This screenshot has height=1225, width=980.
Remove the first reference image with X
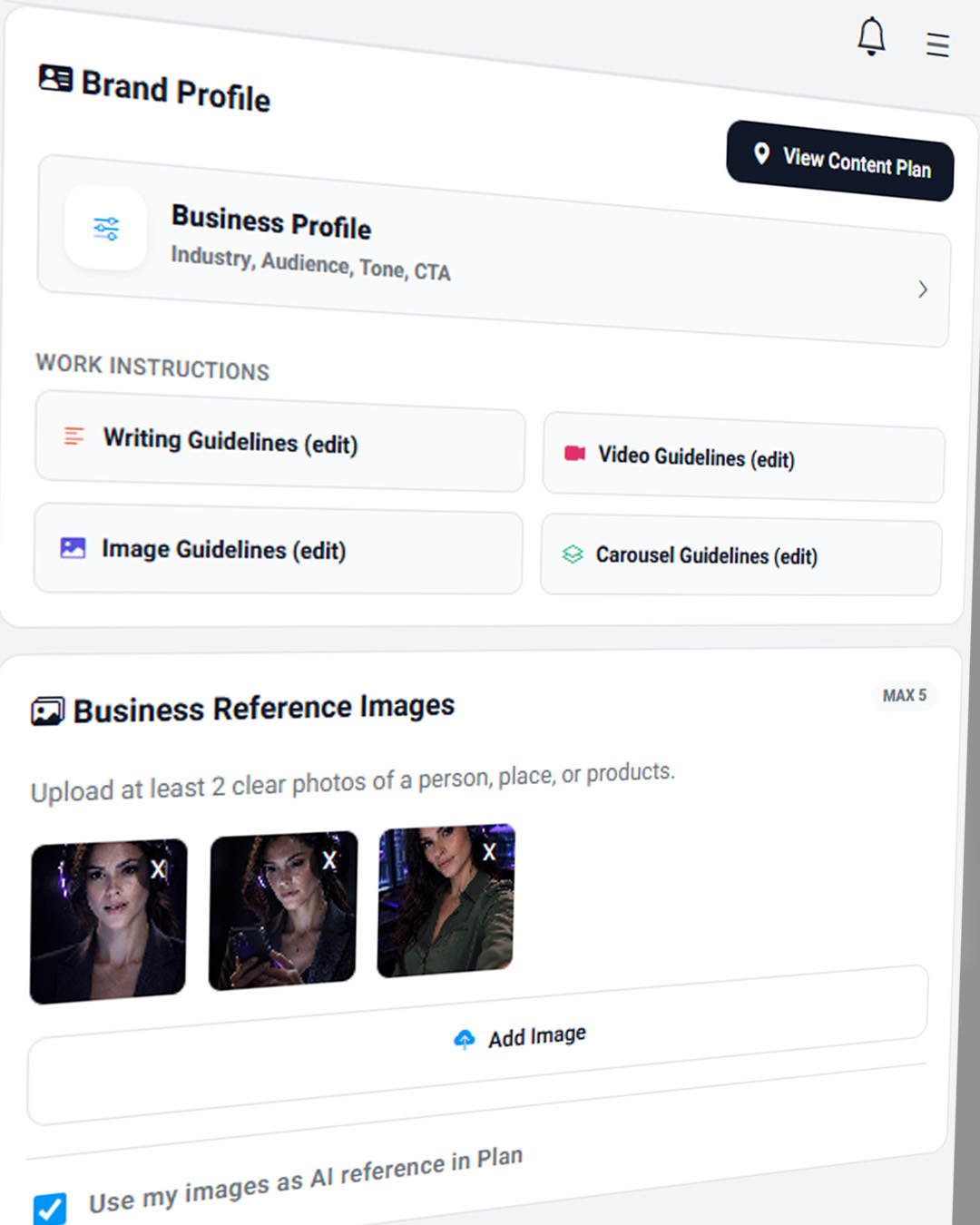pos(158,869)
